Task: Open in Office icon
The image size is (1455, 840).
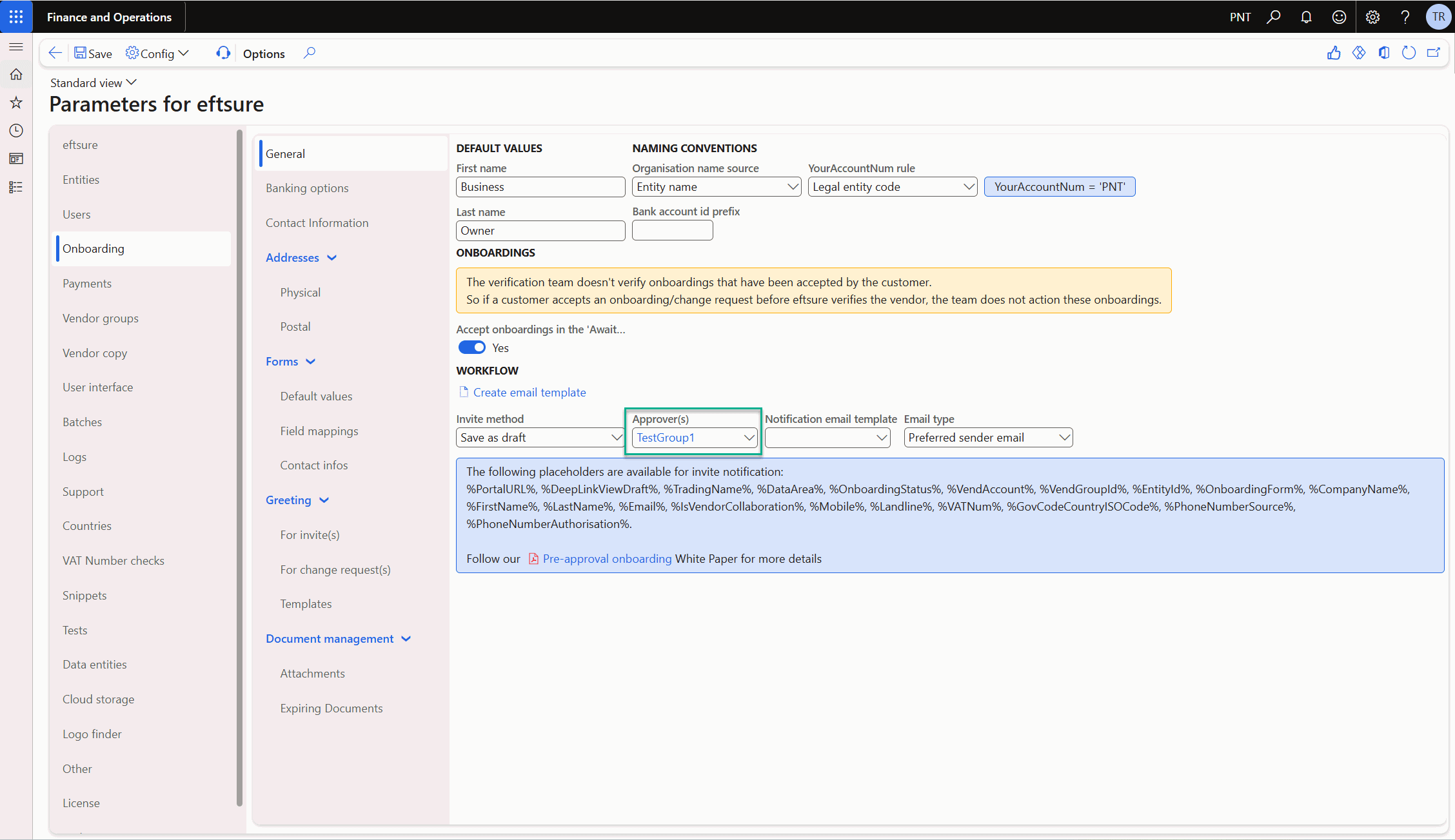Action: pos(1384,53)
